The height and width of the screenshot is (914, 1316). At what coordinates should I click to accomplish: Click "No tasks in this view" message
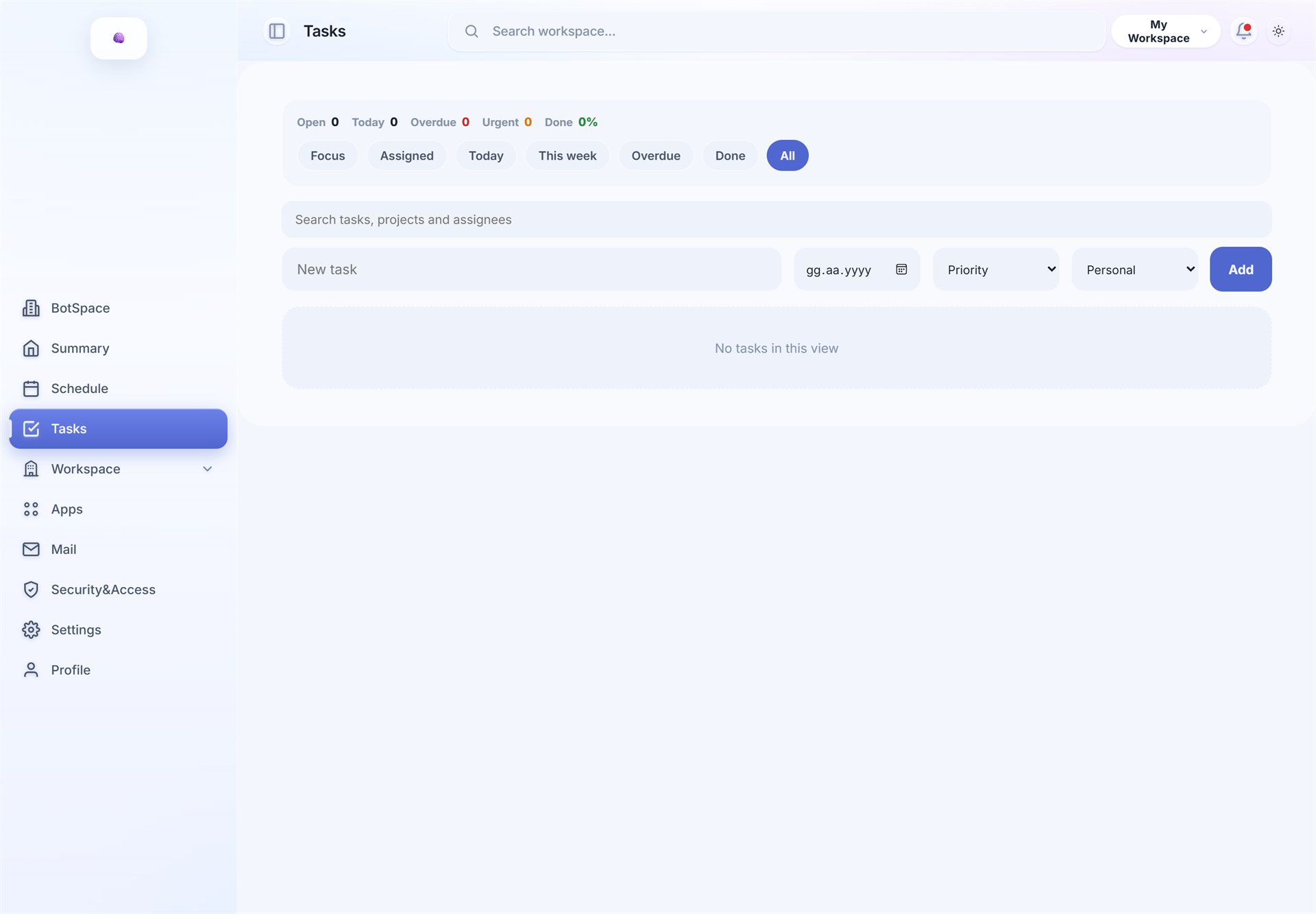tap(777, 348)
